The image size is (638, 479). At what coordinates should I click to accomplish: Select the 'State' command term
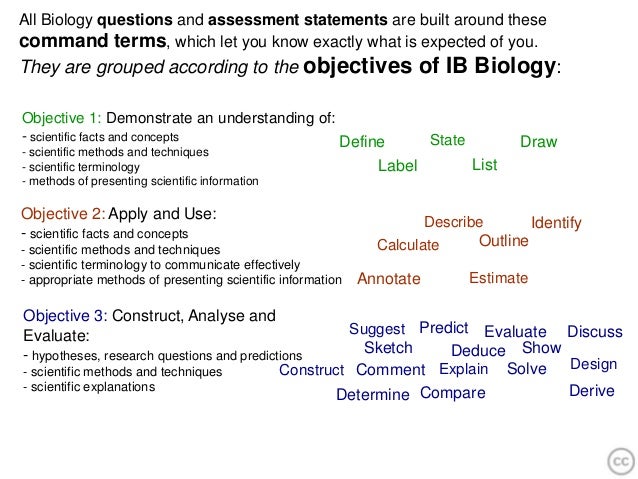click(x=447, y=140)
